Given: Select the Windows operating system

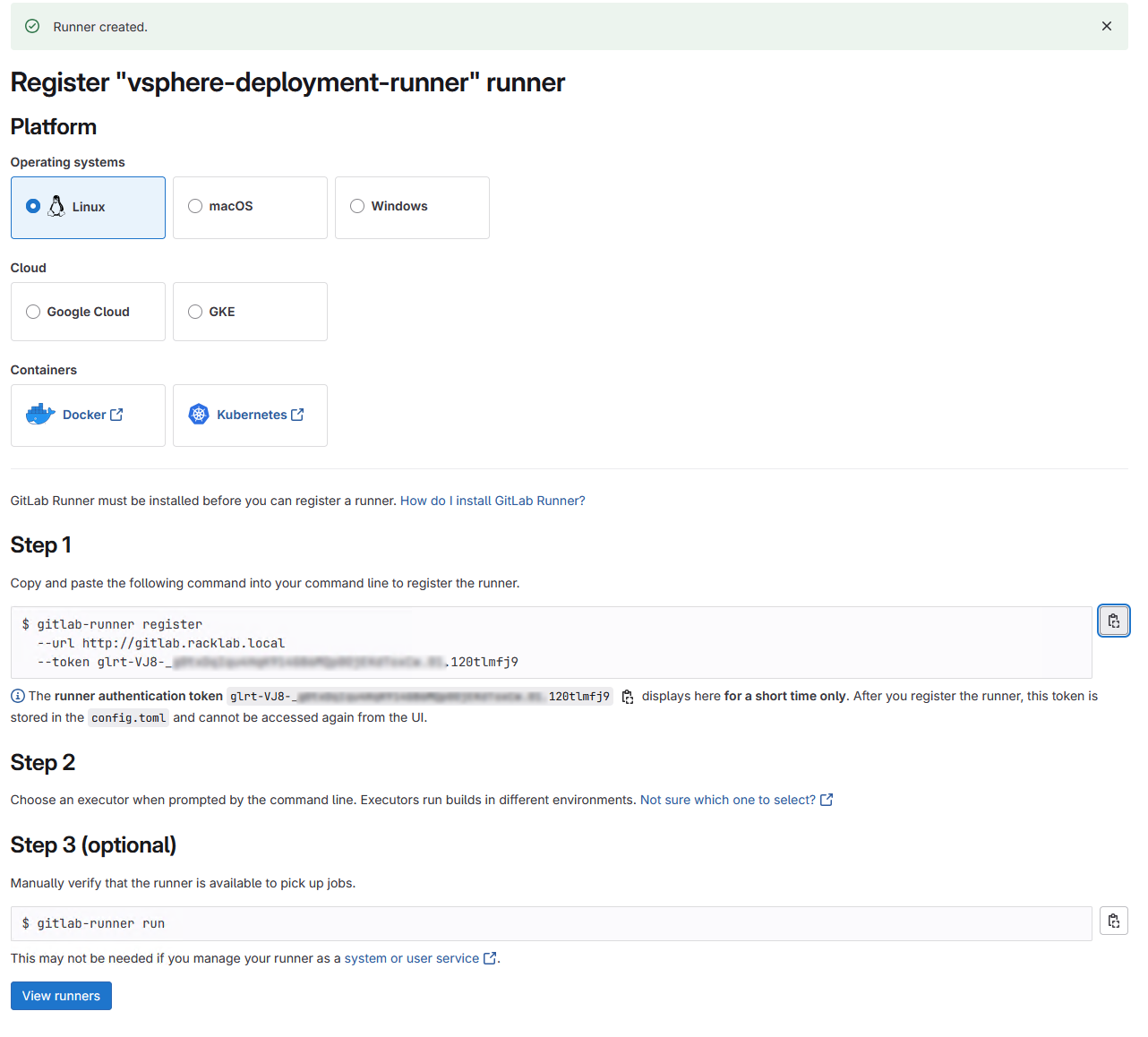Looking at the screenshot, I should pos(357,206).
